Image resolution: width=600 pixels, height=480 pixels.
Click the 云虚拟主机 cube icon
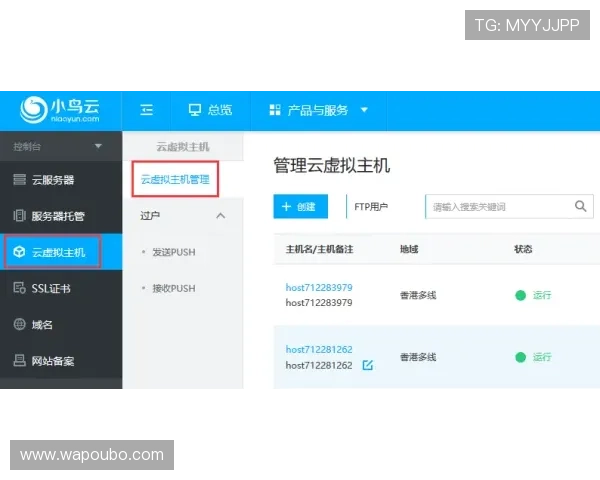click(19, 252)
